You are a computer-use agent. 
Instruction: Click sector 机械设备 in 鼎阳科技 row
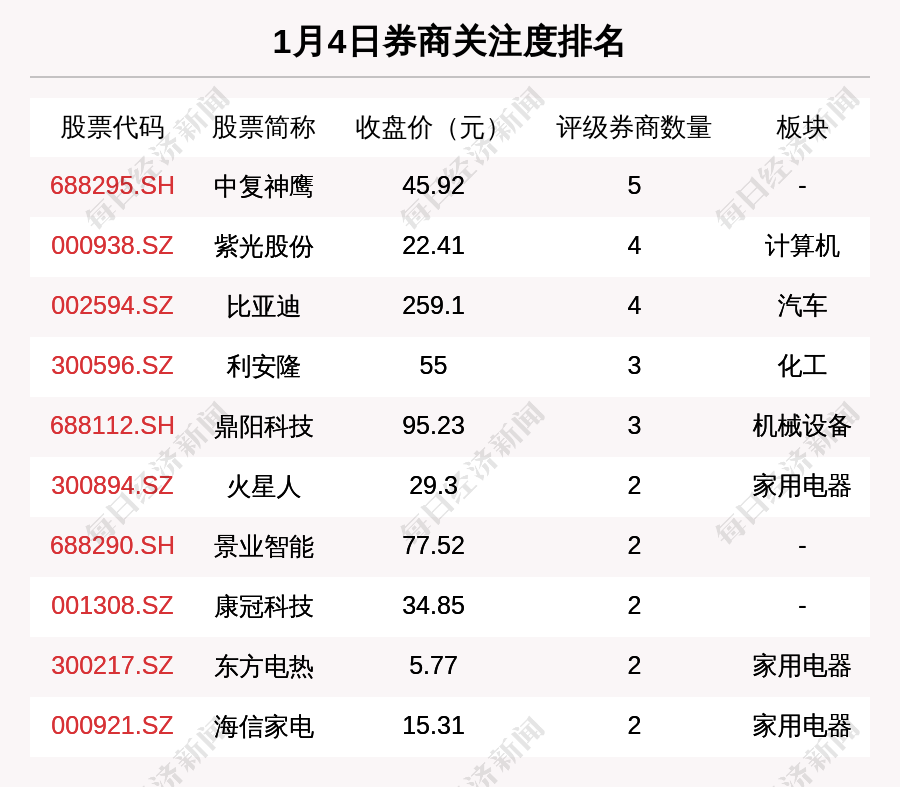coord(802,427)
